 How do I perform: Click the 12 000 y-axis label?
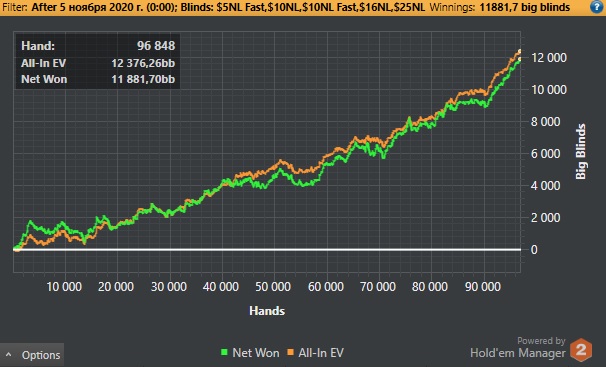pyautogui.click(x=549, y=58)
